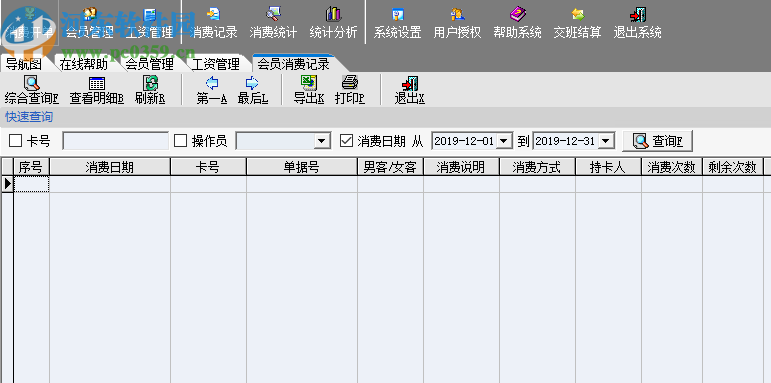The width and height of the screenshot is (771, 383).
Task: Open the 工资管理 main toolbar icon
Action: pyautogui.click(x=149, y=24)
